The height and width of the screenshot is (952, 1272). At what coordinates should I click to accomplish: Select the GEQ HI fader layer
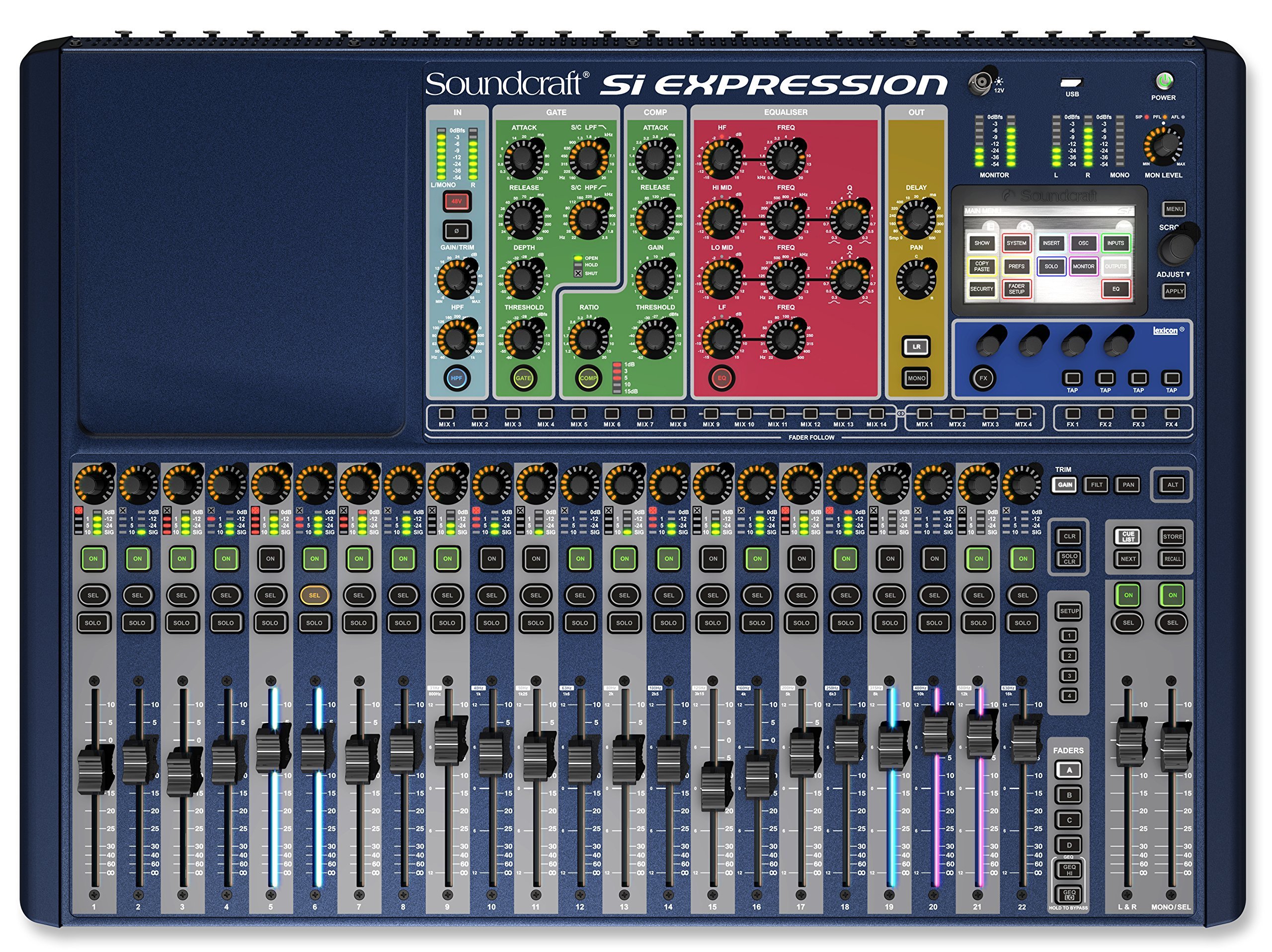(1069, 870)
